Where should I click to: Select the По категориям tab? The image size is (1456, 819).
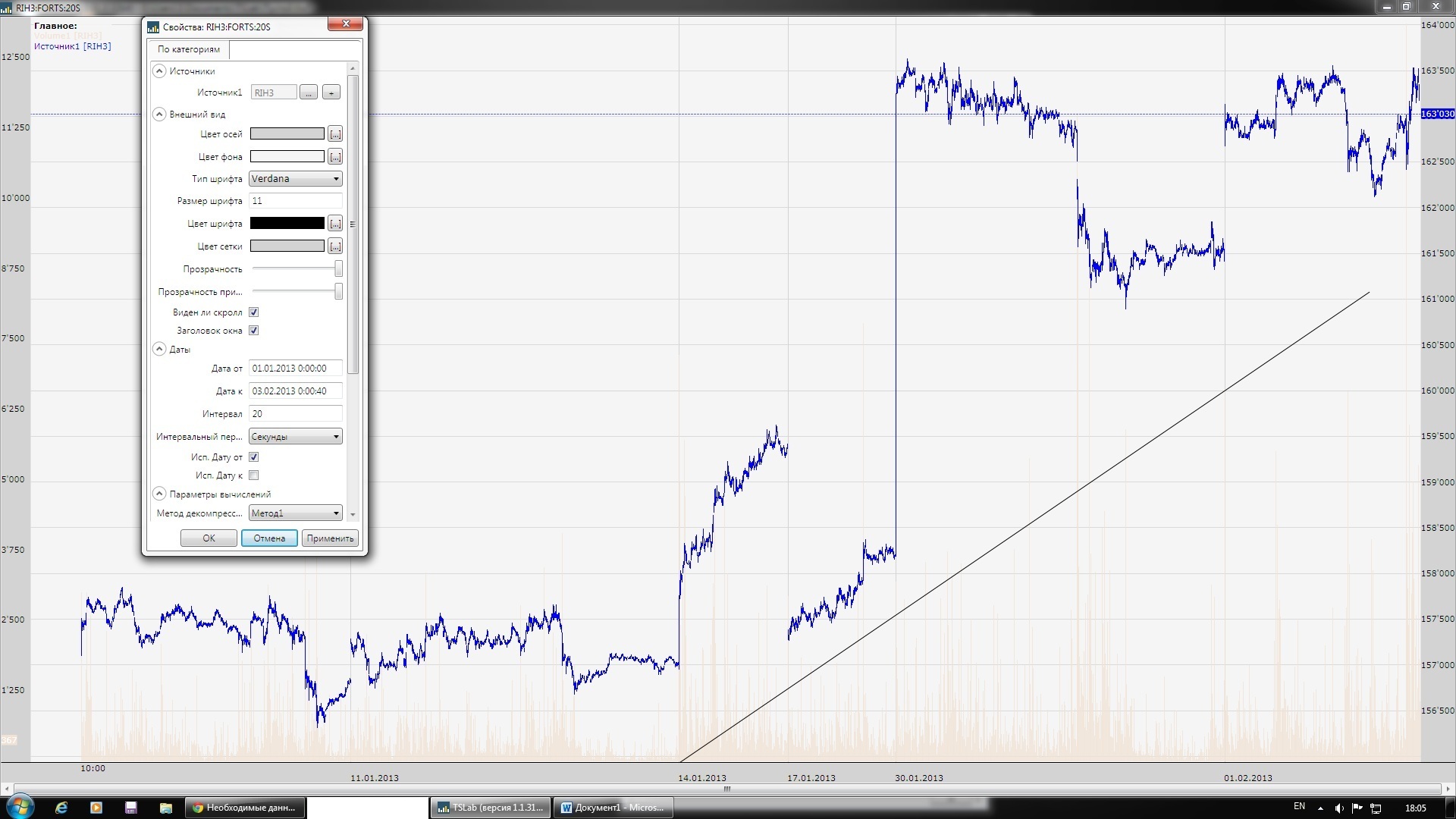pos(189,49)
